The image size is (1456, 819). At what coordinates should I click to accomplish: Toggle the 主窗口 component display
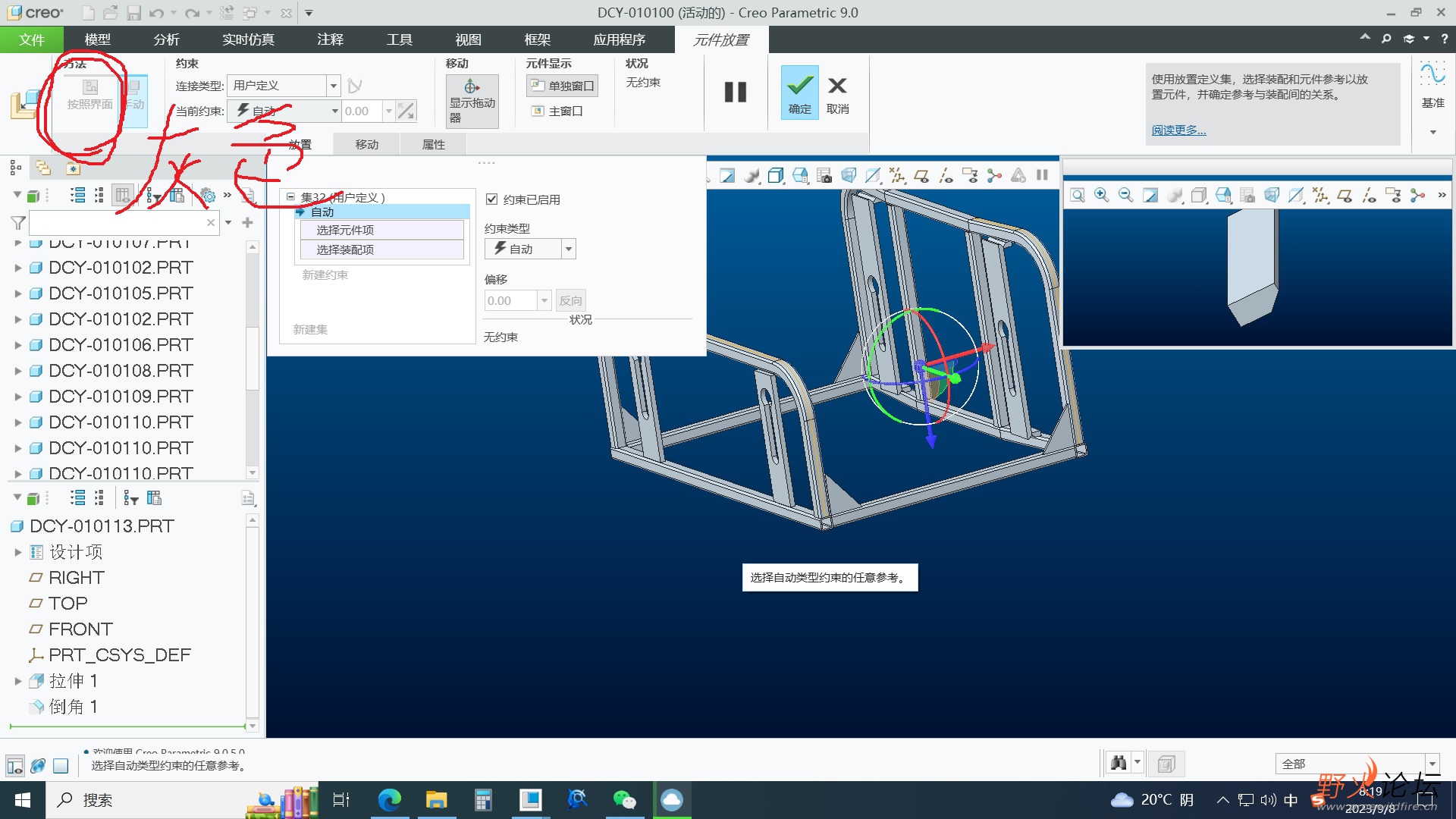pyautogui.click(x=557, y=111)
